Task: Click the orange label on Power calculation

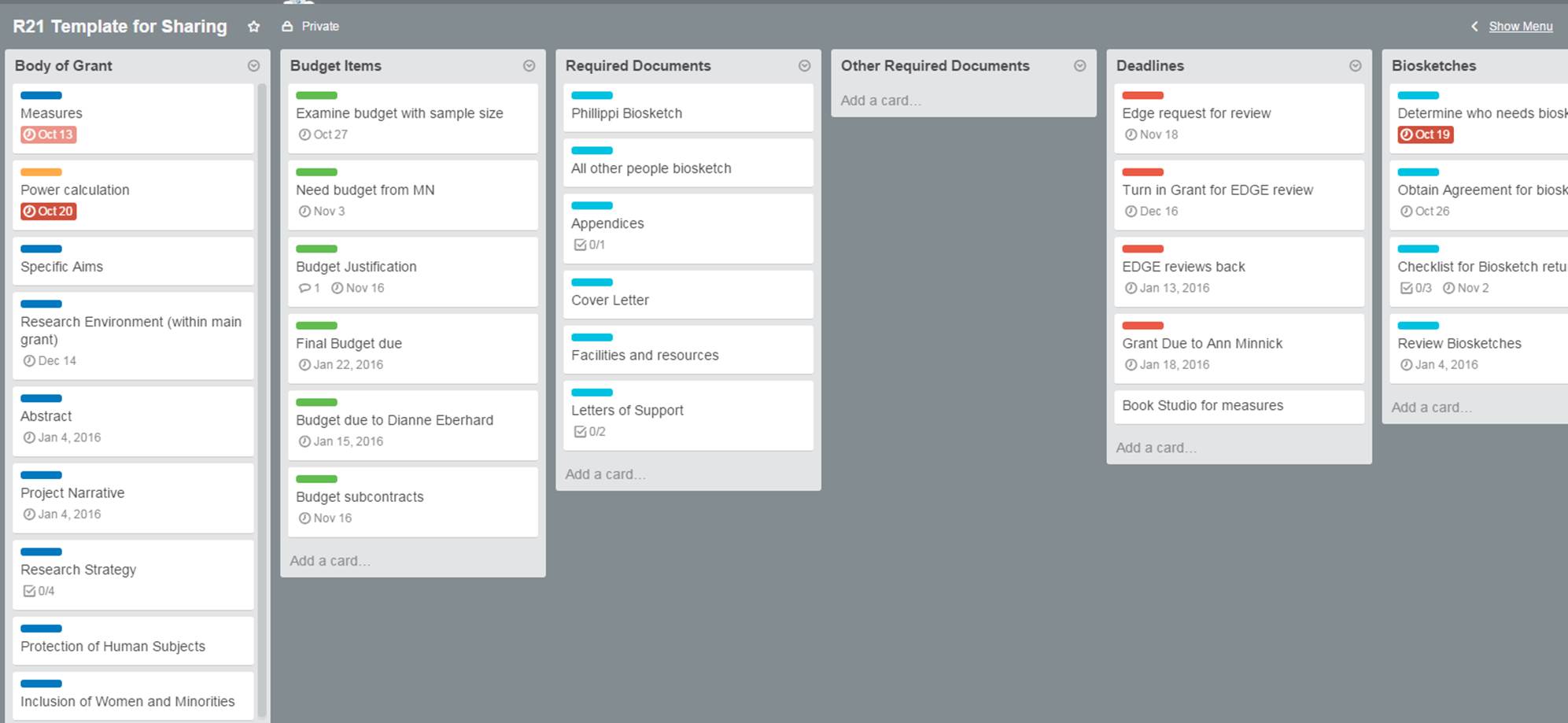Action: (41, 172)
